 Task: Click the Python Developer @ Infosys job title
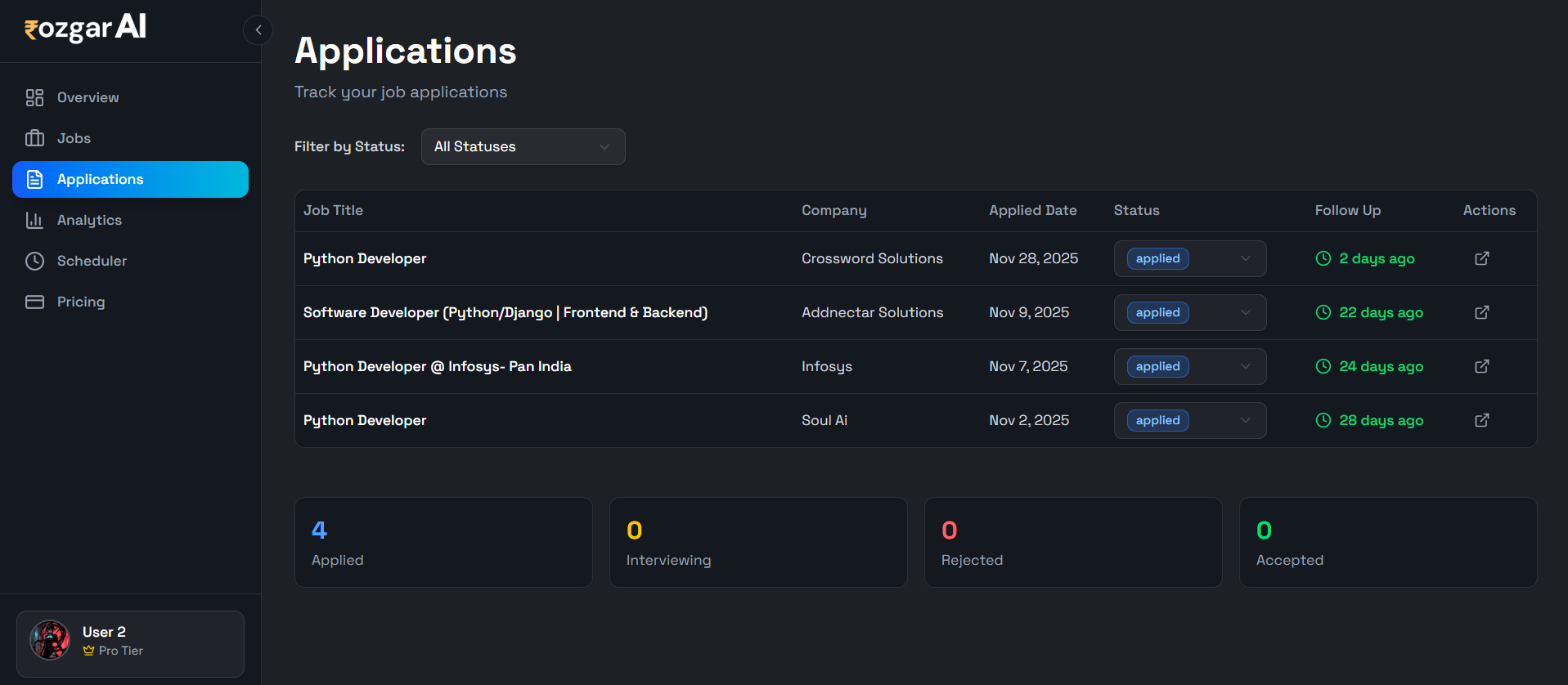[437, 366]
